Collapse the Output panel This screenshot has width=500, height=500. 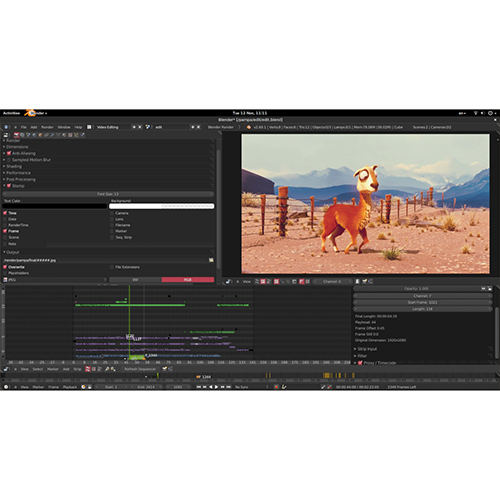coord(12,252)
